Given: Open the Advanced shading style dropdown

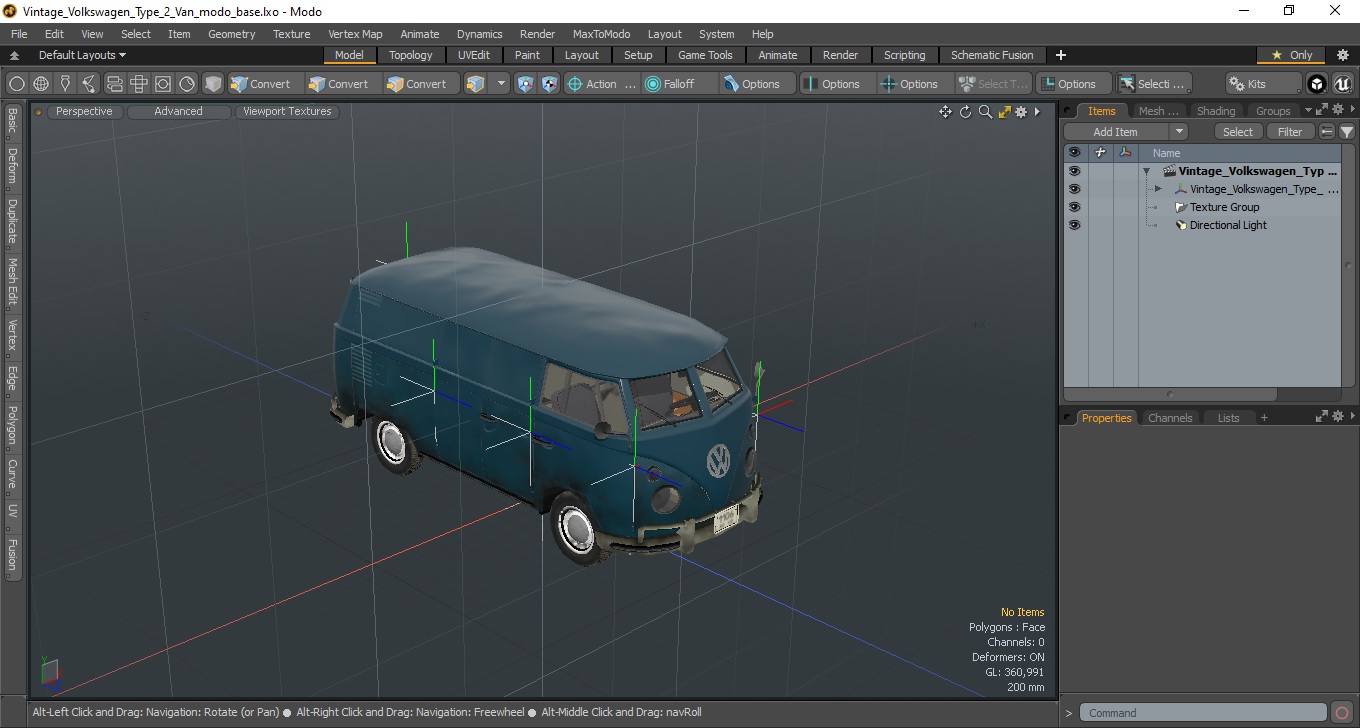Looking at the screenshot, I should point(178,112).
